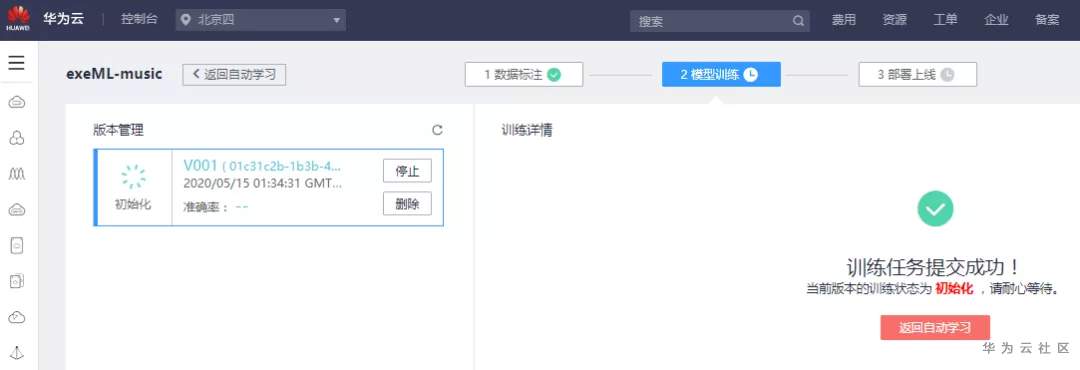Open 控制台 in the top bar
Viewport: 1080px width, 370px height.
[139, 19]
